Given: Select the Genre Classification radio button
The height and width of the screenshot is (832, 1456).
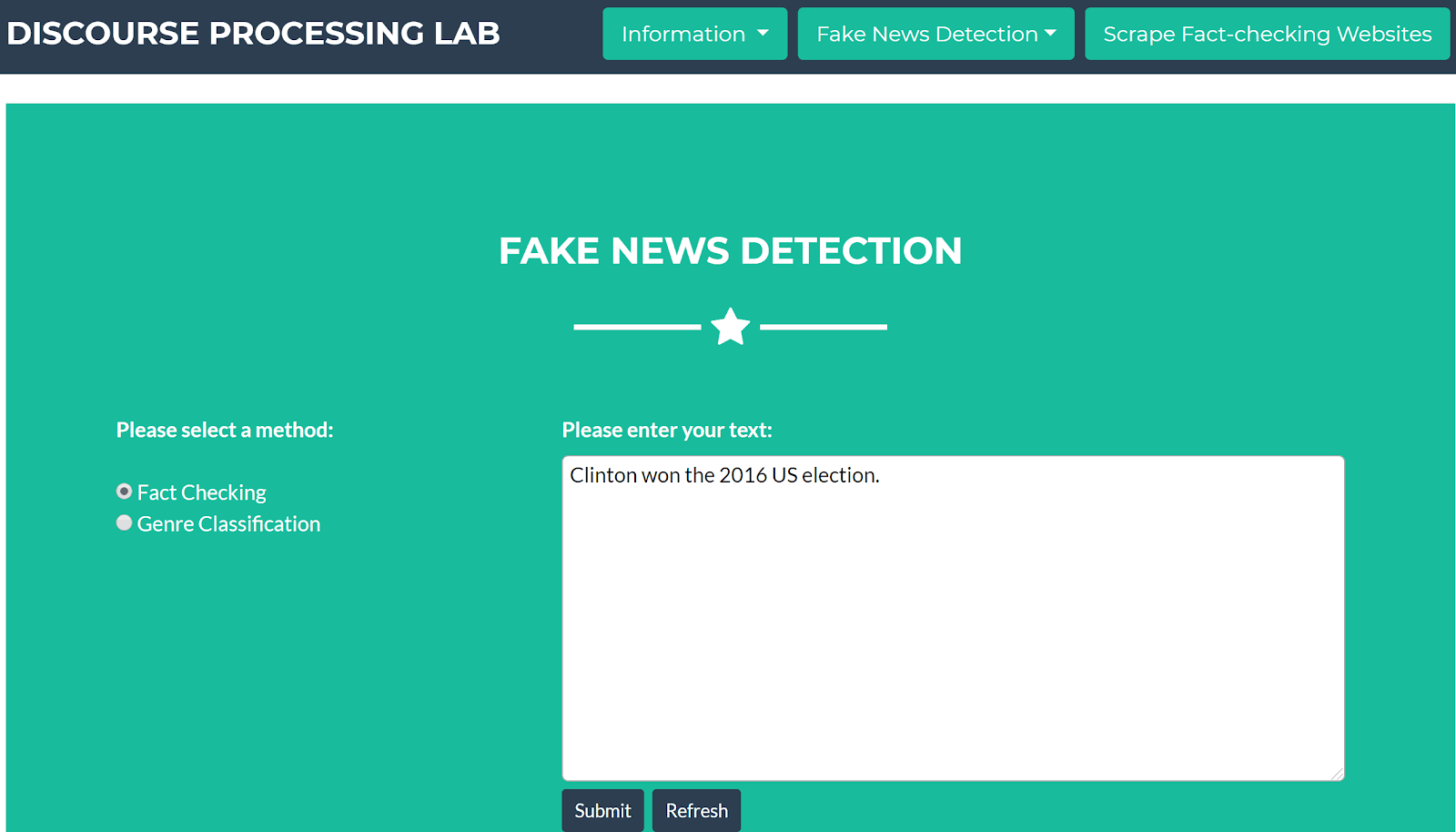Looking at the screenshot, I should pos(125,523).
